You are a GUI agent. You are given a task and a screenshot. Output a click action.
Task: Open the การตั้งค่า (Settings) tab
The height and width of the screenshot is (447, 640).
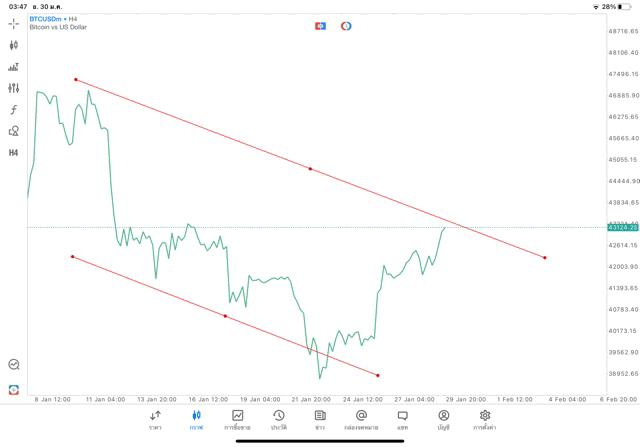pyautogui.click(x=485, y=419)
